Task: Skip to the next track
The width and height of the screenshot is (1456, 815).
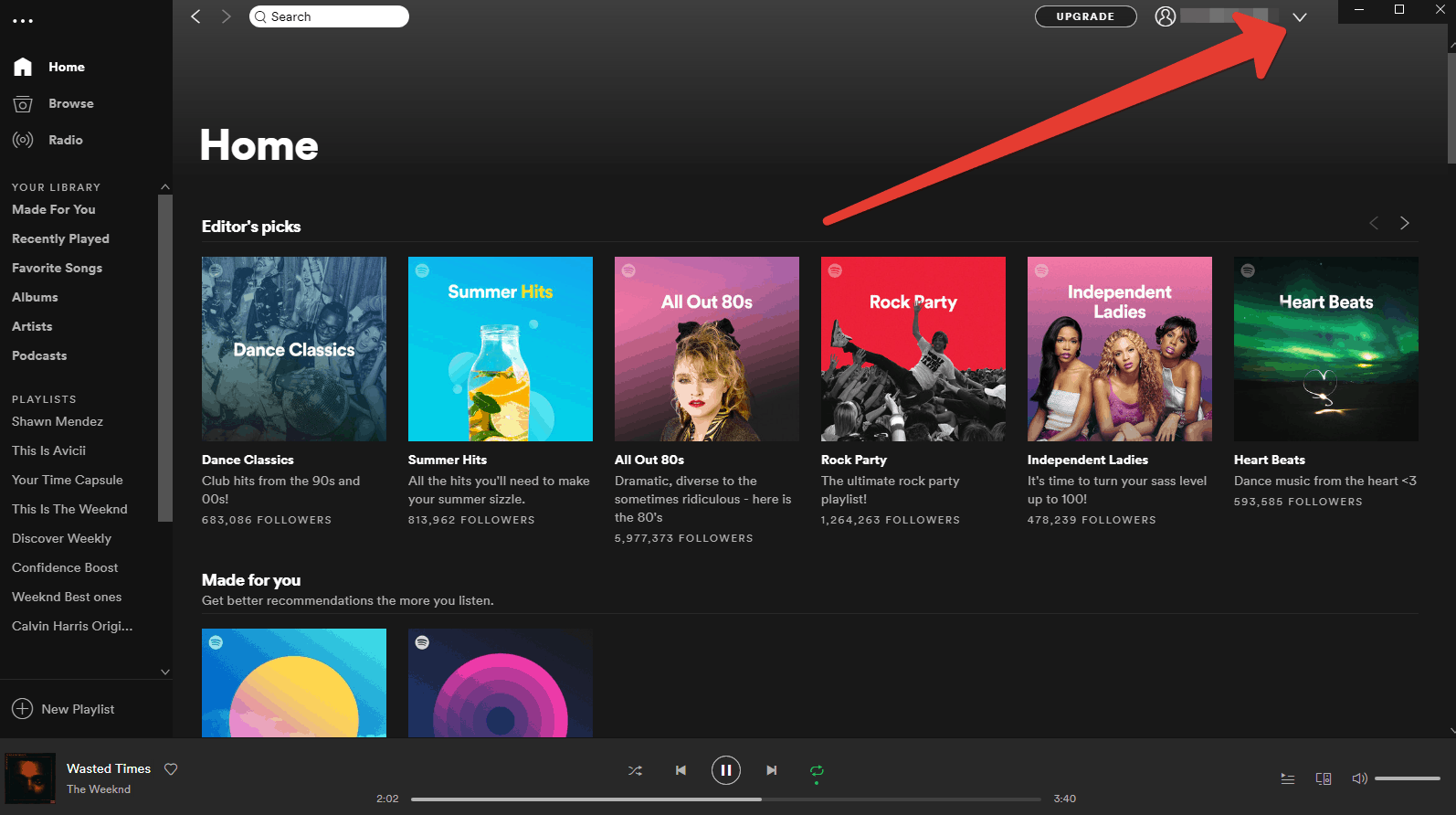Action: [772, 770]
